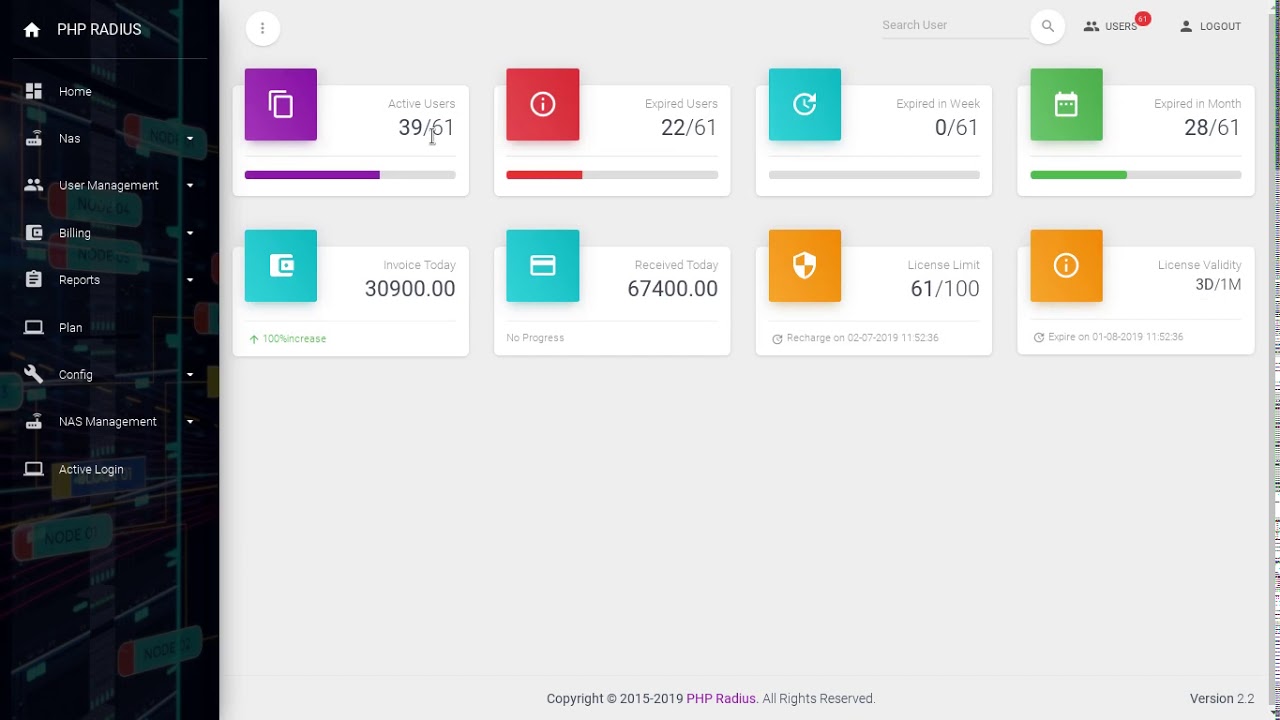Screen dimensions: 1280x720
Task: Click the Plan laptop icon
Action: tap(33, 327)
